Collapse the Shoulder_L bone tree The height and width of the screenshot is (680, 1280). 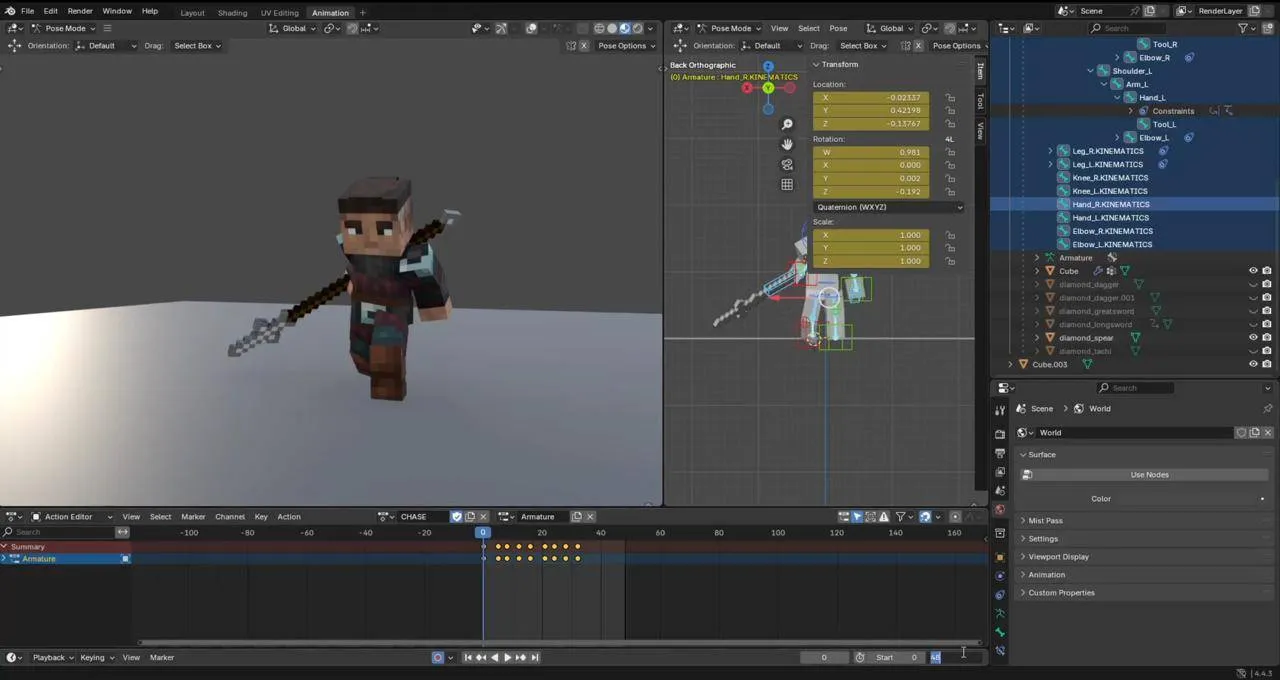click(x=1091, y=71)
